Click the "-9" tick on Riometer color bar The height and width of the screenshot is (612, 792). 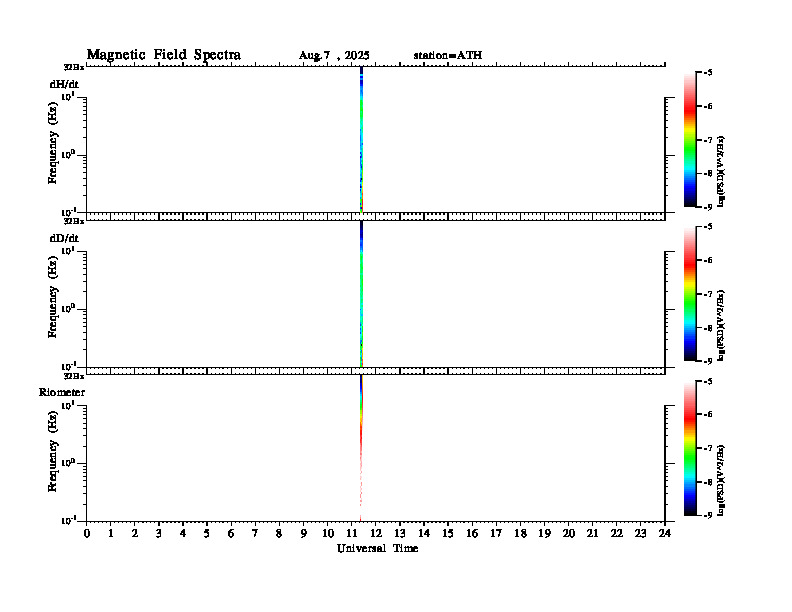[708, 515]
